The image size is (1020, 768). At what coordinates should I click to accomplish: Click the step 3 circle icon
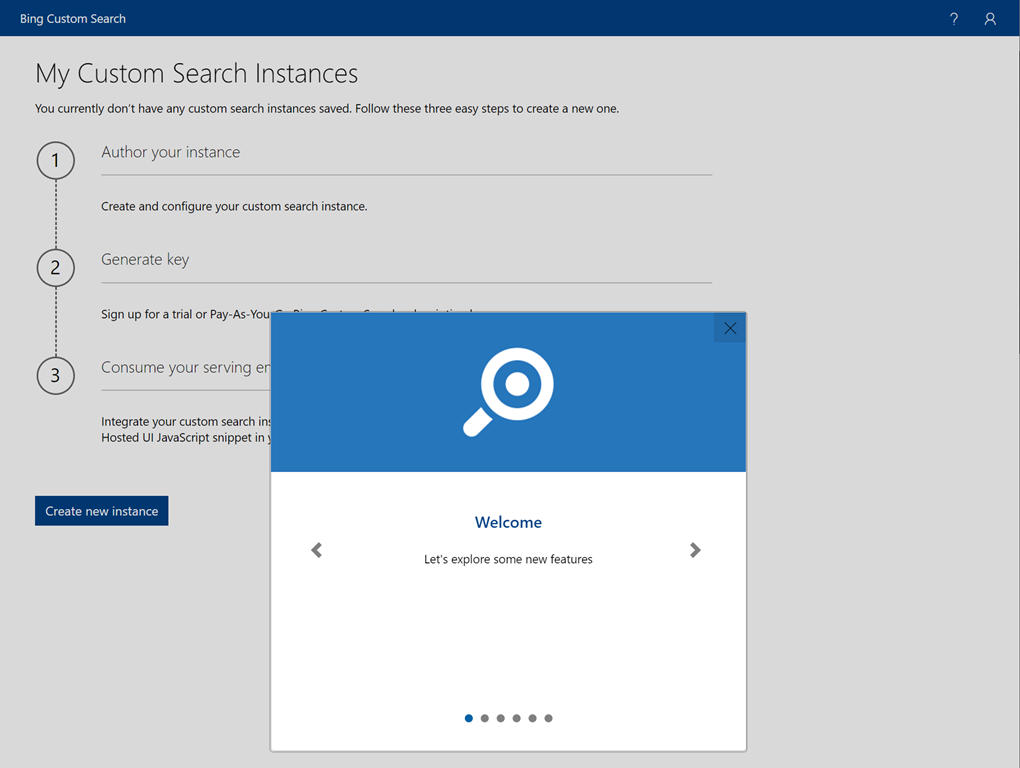tap(56, 376)
